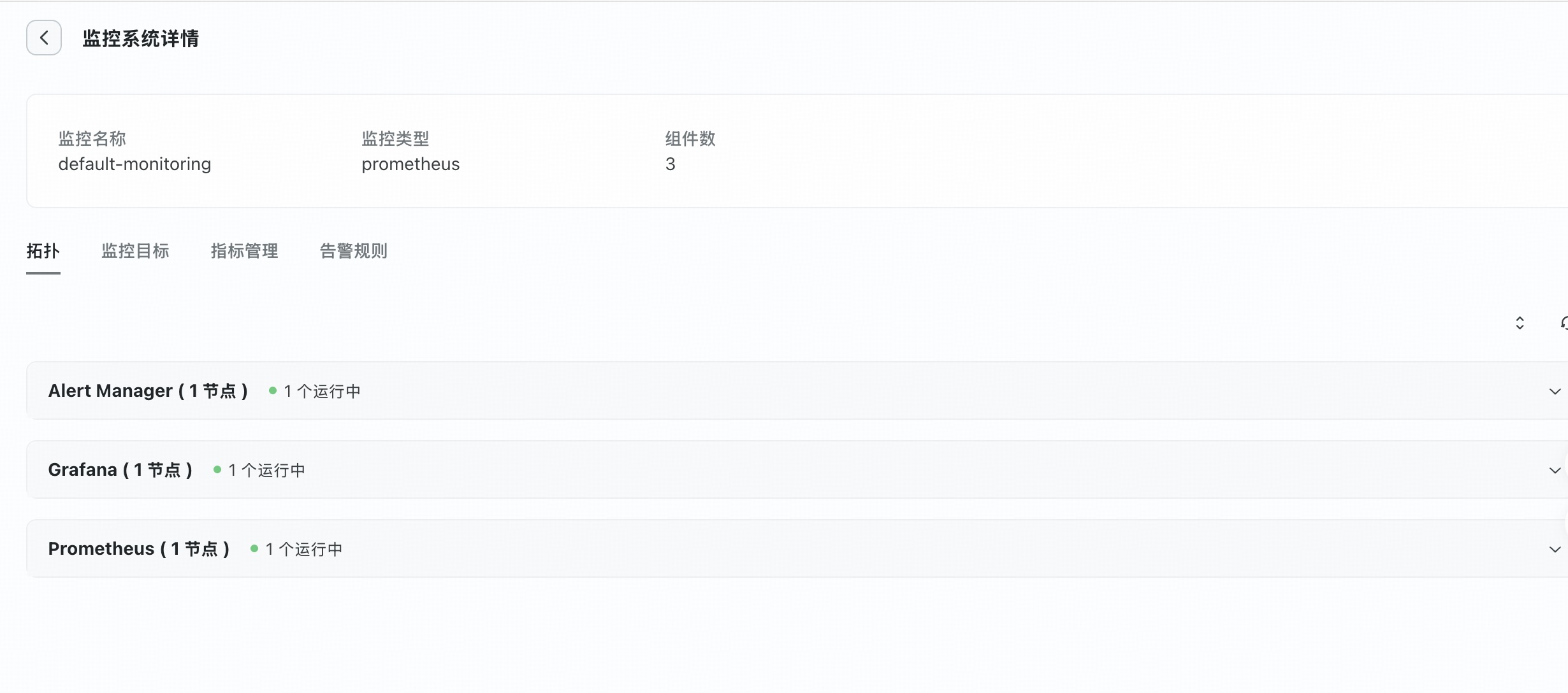Image resolution: width=1568 pixels, height=693 pixels.
Task: Click the Alert Manager ( 1 节点 ) title
Action: point(148,390)
